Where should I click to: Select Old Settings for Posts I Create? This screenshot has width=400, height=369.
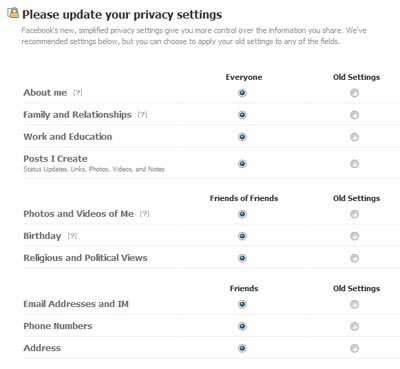click(x=354, y=164)
